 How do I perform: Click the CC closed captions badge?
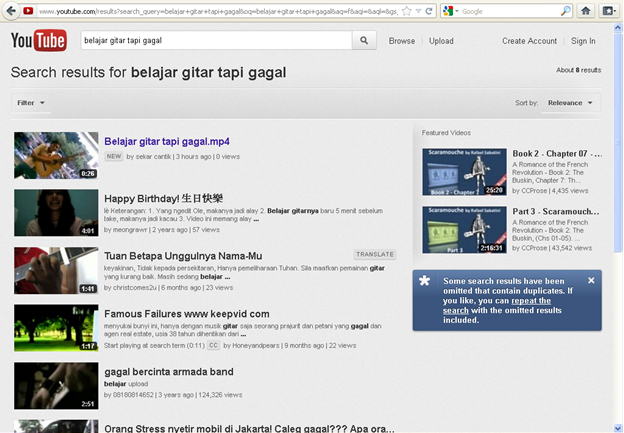[x=213, y=345]
